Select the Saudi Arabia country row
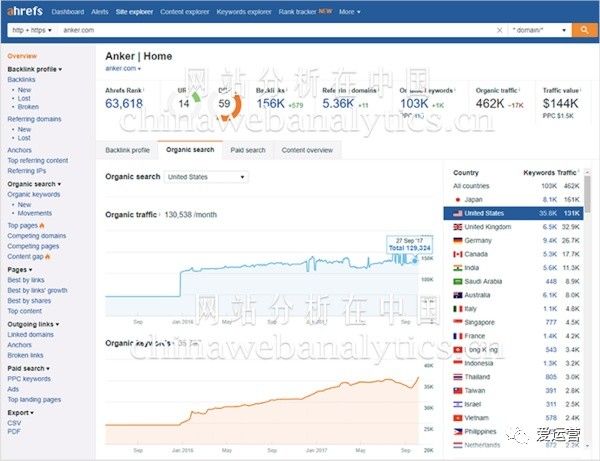 514,282
